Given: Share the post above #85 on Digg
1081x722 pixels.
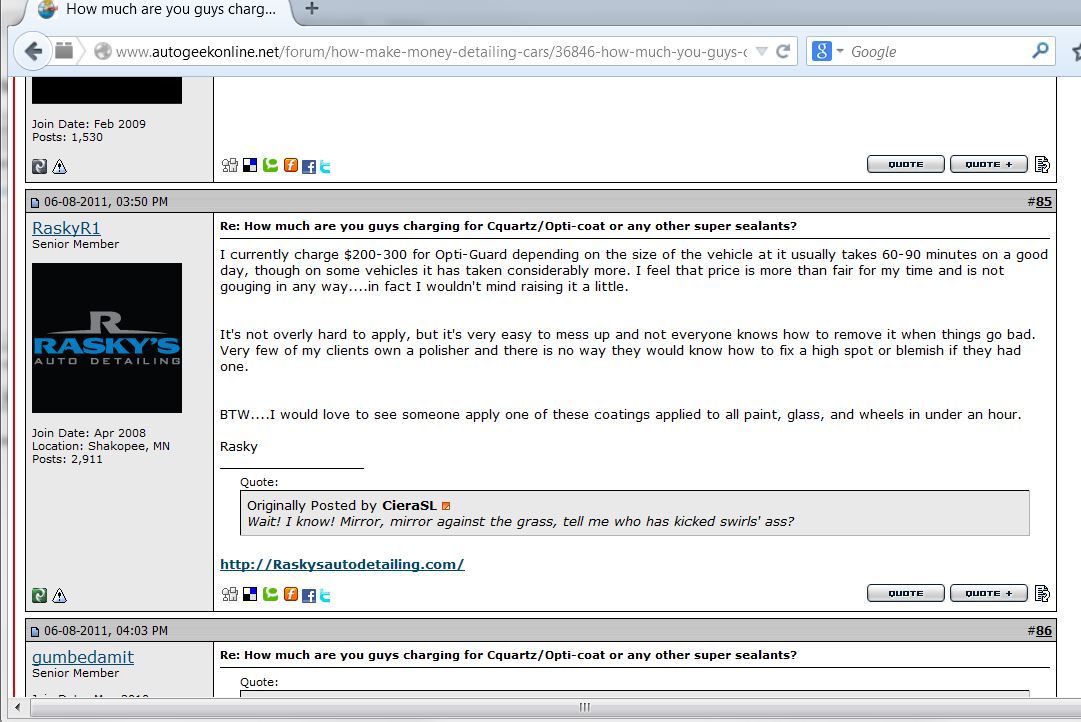Looking at the screenshot, I should point(230,166).
